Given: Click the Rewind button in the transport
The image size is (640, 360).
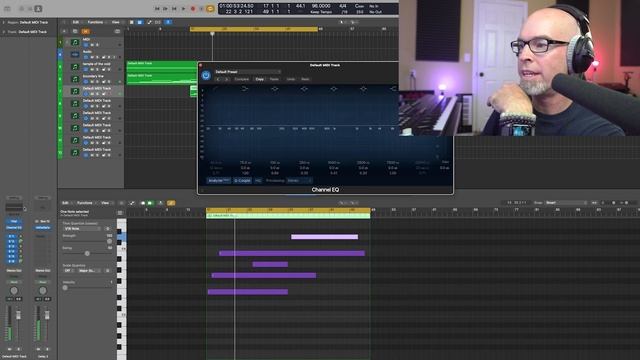Looking at the screenshot, I should pos(157,9).
